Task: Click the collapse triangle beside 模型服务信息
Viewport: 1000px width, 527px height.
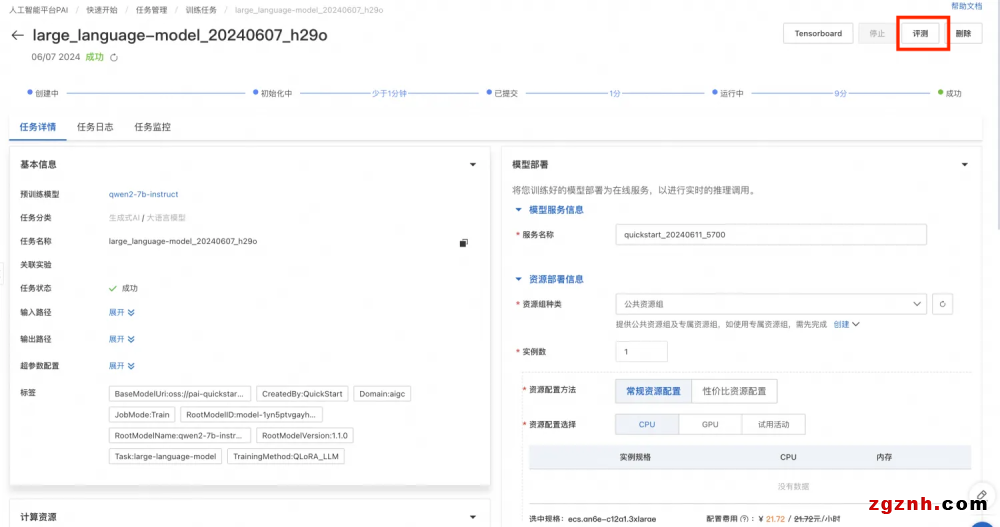Action: pyautogui.click(x=518, y=210)
